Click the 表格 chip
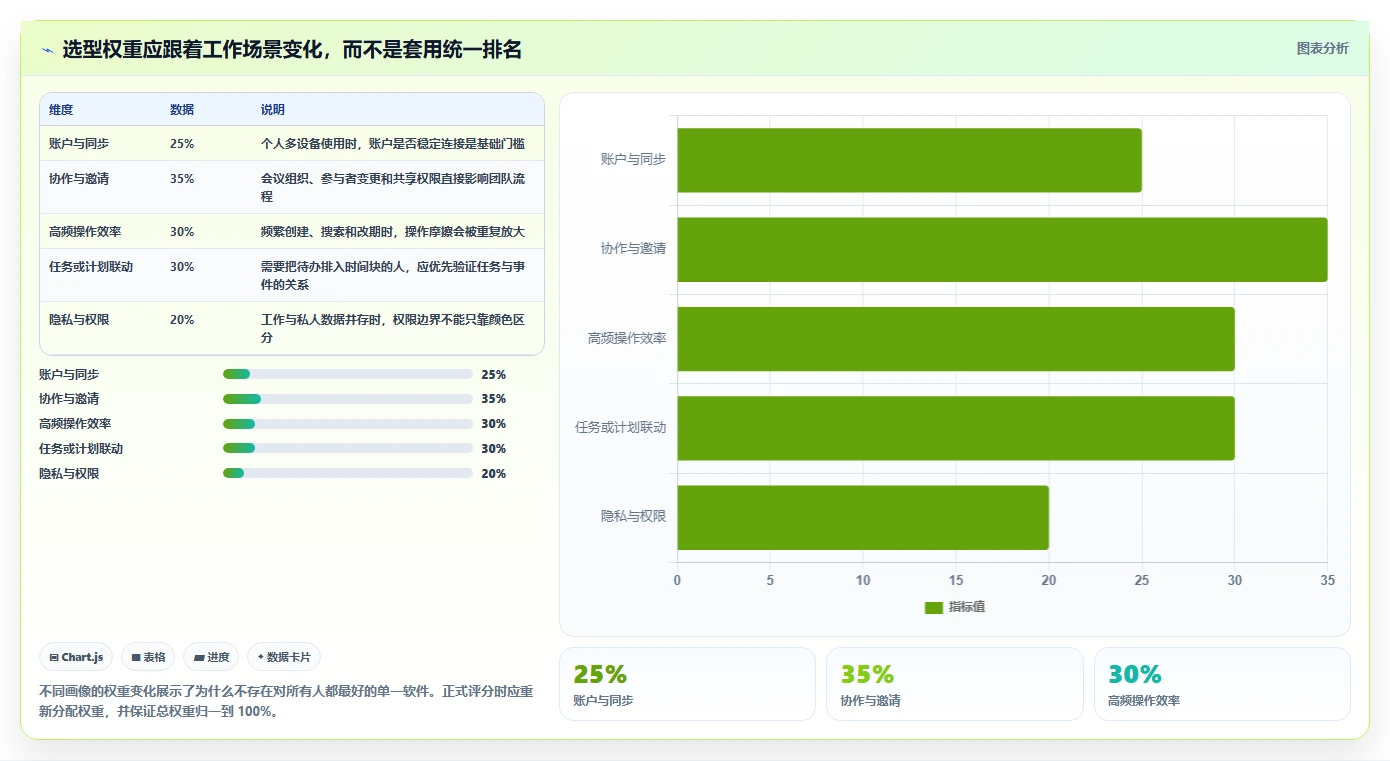The width and height of the screenshot is (1390, 761). (x=148, y=657)
